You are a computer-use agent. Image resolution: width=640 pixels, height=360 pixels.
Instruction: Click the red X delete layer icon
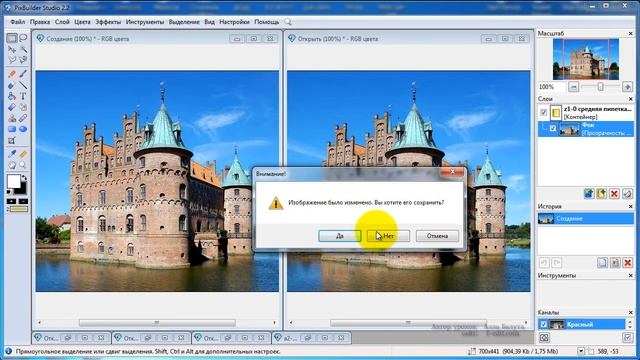[614, 193]
